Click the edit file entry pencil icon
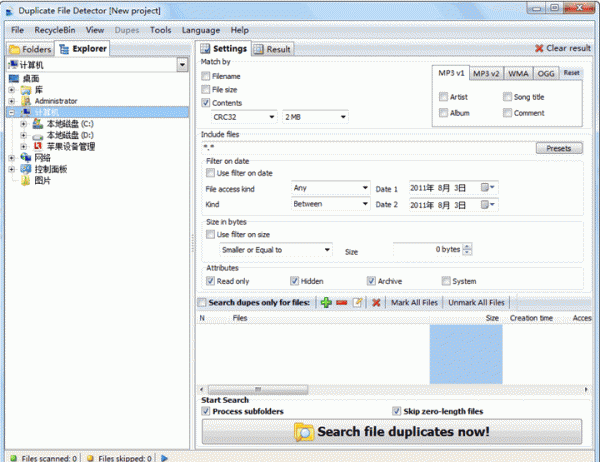Image resolution: width=600 pixels, height=462 pixels. pos(357,302)
